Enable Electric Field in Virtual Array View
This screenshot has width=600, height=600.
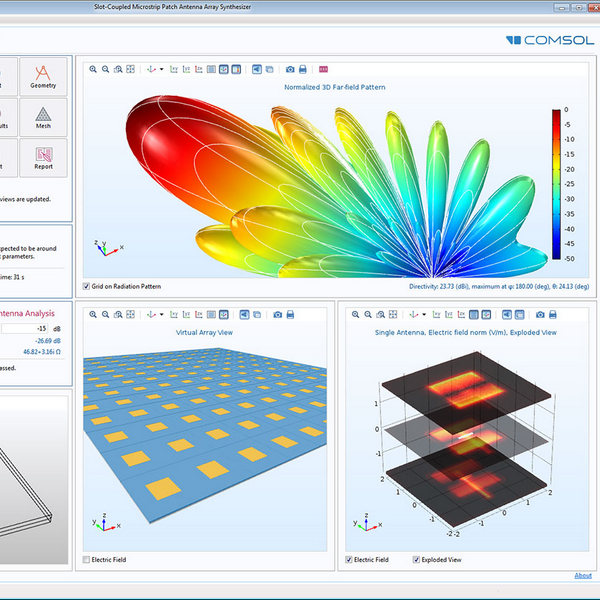(x=87, y=559)
